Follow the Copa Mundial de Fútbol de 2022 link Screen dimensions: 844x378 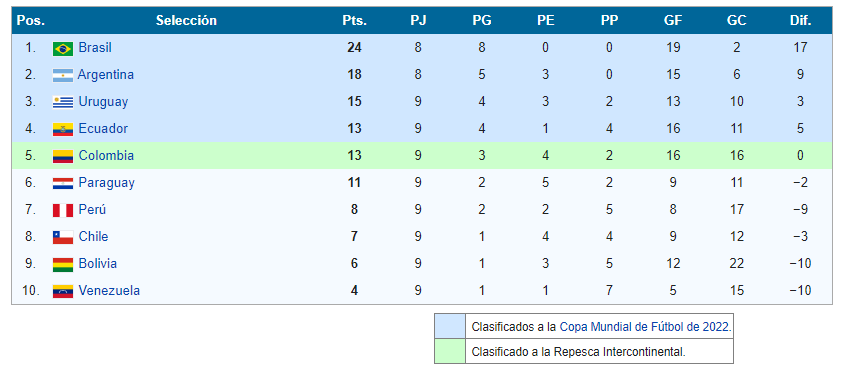click(645, 326)
